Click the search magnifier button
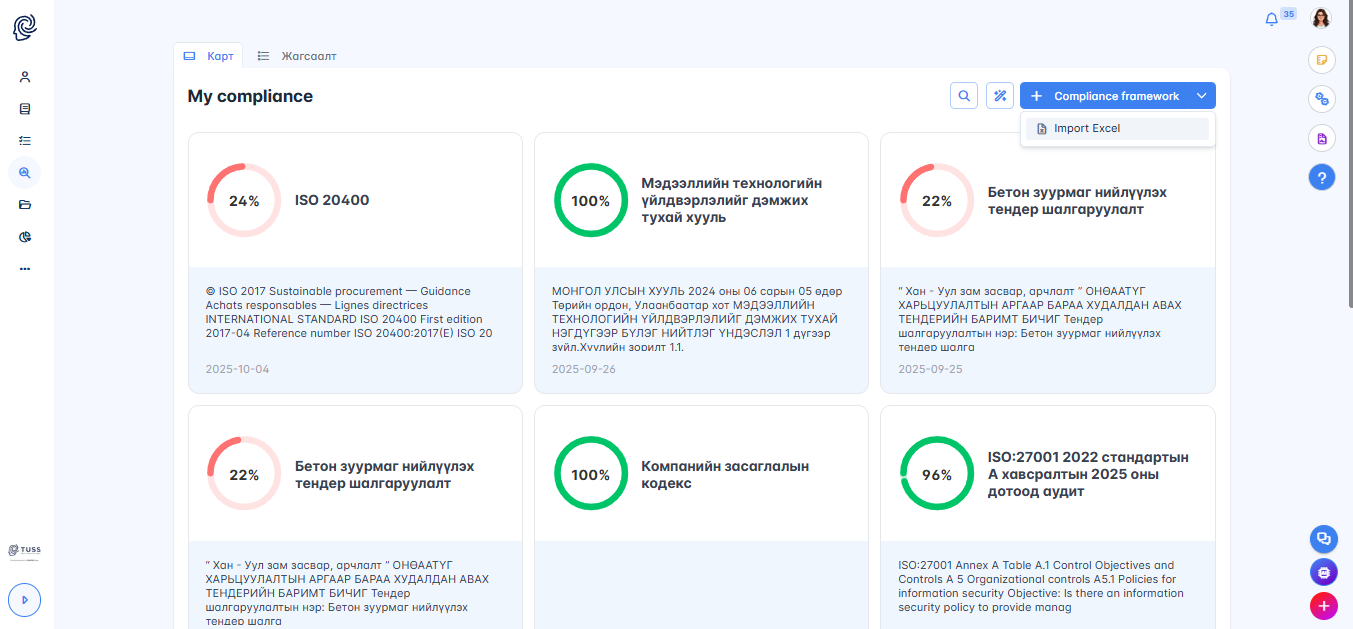 964,96
